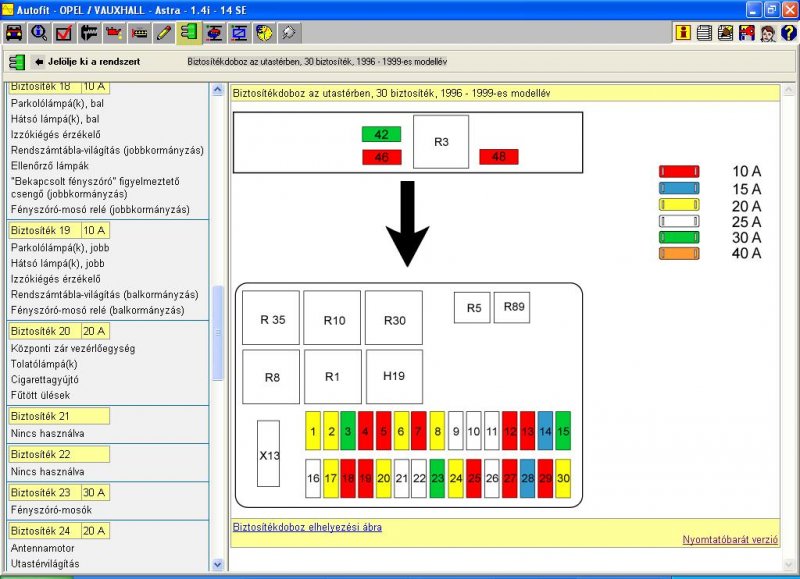800x579 pixels.
Task: Click Antennamotor entry
Action: [x=43, y=548]
